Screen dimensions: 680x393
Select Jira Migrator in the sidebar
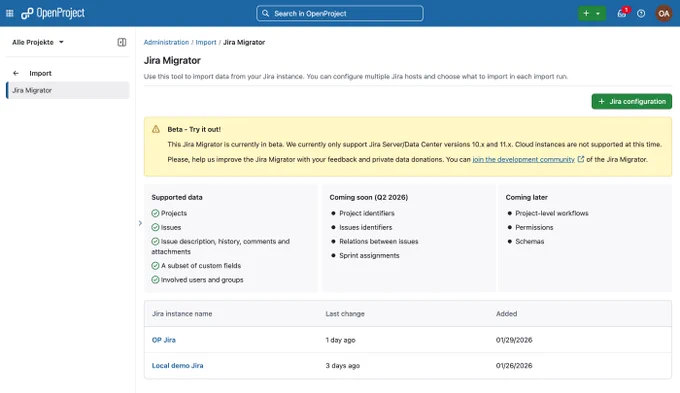click(x=68, y=90)
